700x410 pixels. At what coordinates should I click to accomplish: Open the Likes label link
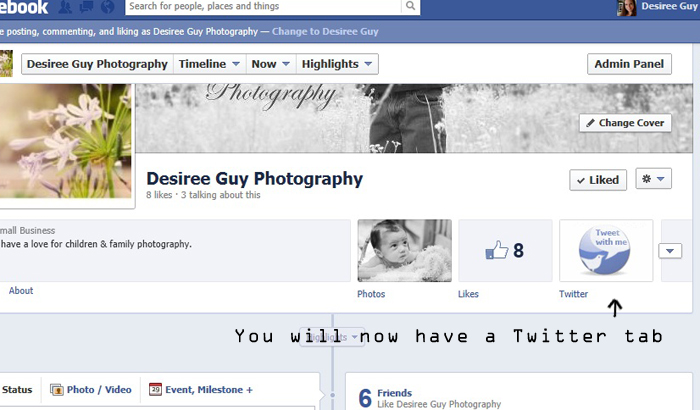point(468,294)
